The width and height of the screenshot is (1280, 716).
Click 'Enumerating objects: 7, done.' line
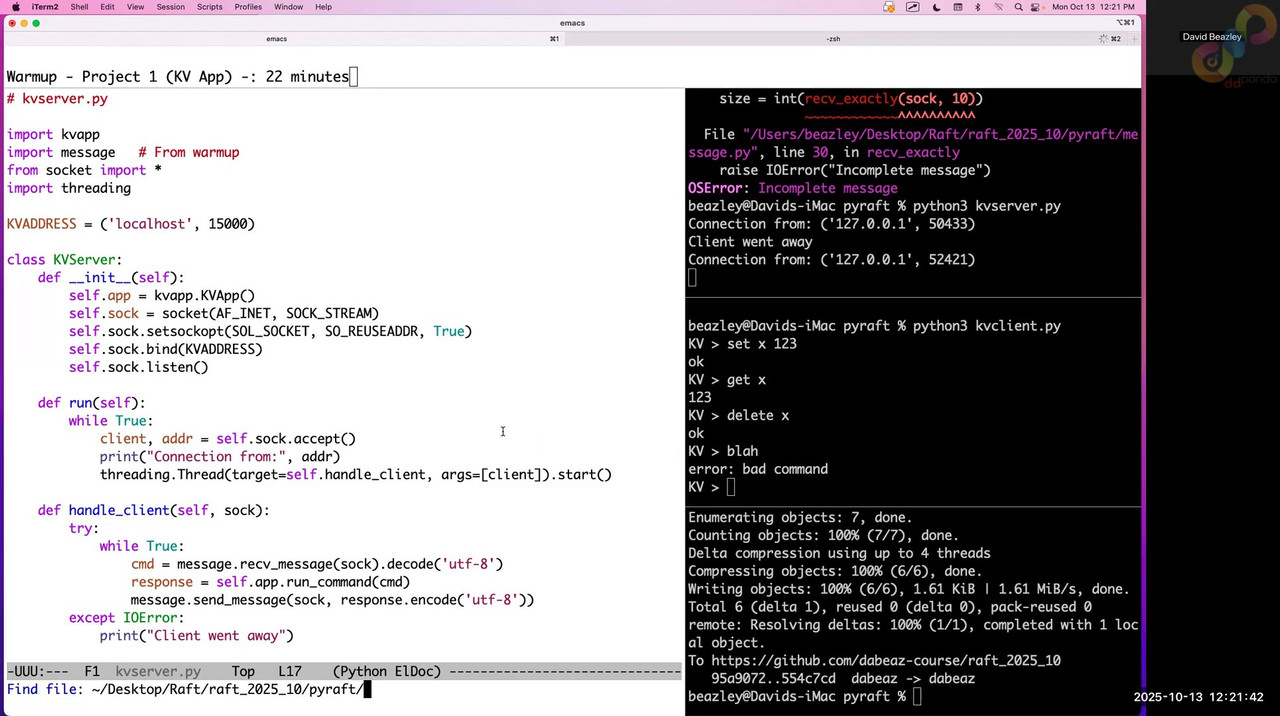pos(800,518)
